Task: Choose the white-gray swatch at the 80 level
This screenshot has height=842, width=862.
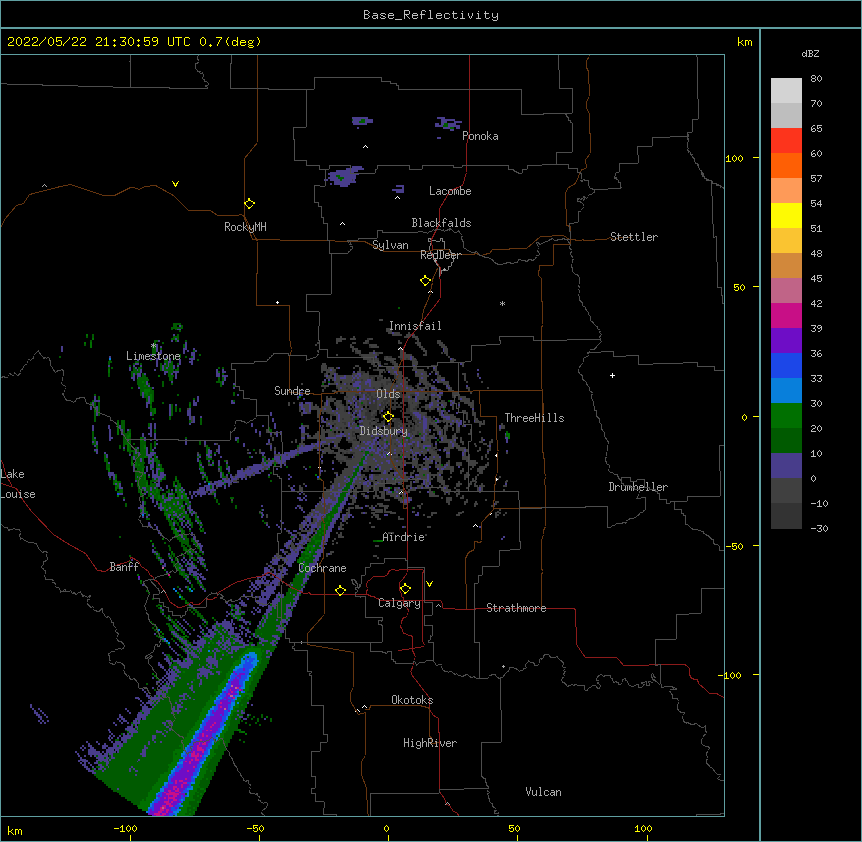Action: tap(786, 90)
